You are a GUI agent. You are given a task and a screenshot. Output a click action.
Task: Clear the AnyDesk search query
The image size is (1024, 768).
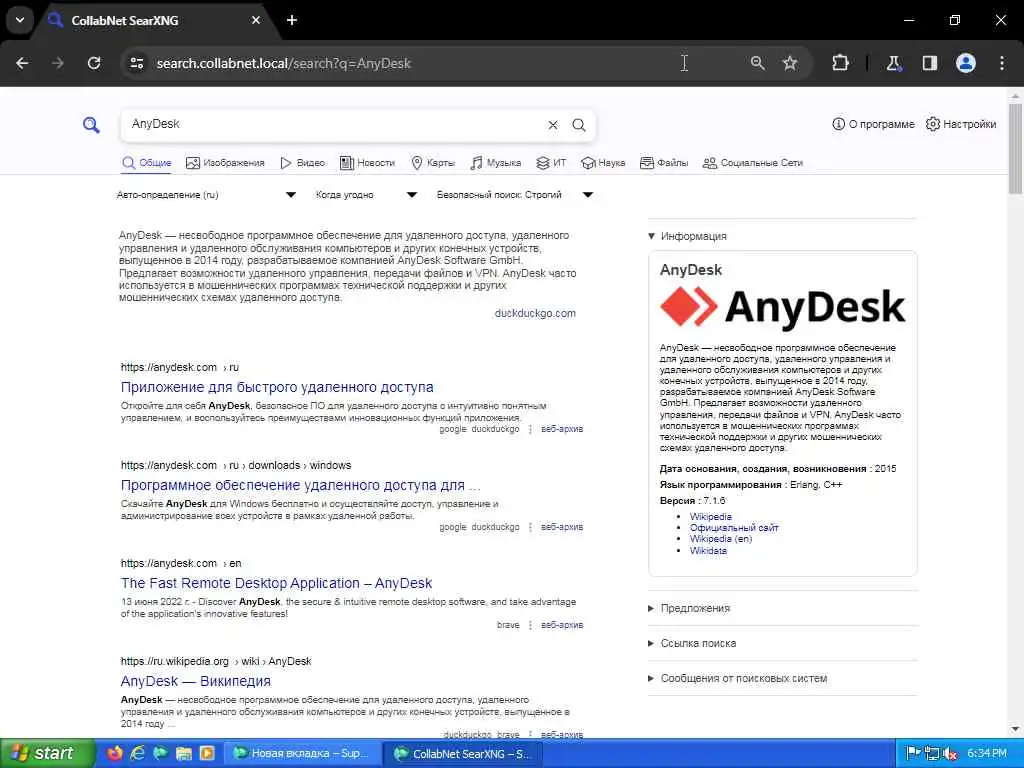click(x=552, y=125)
